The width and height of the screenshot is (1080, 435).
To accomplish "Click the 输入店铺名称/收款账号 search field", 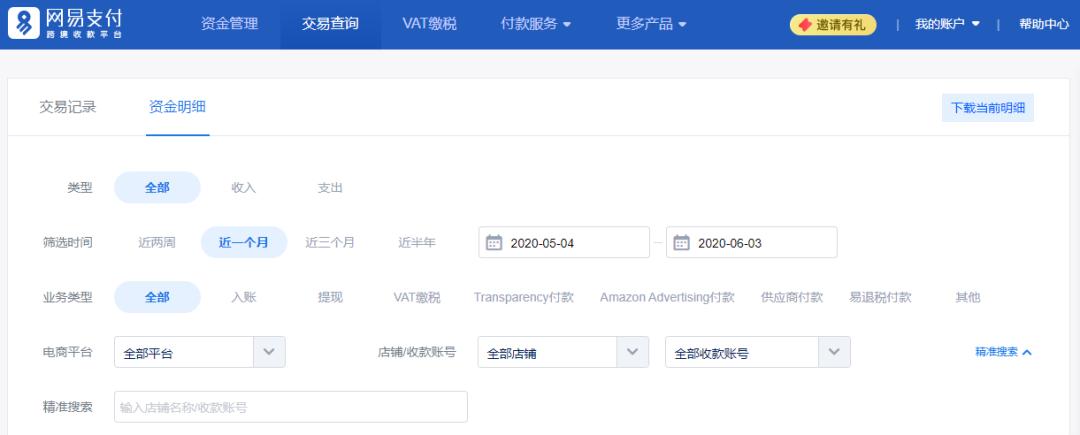I will (x=291, y=407).
